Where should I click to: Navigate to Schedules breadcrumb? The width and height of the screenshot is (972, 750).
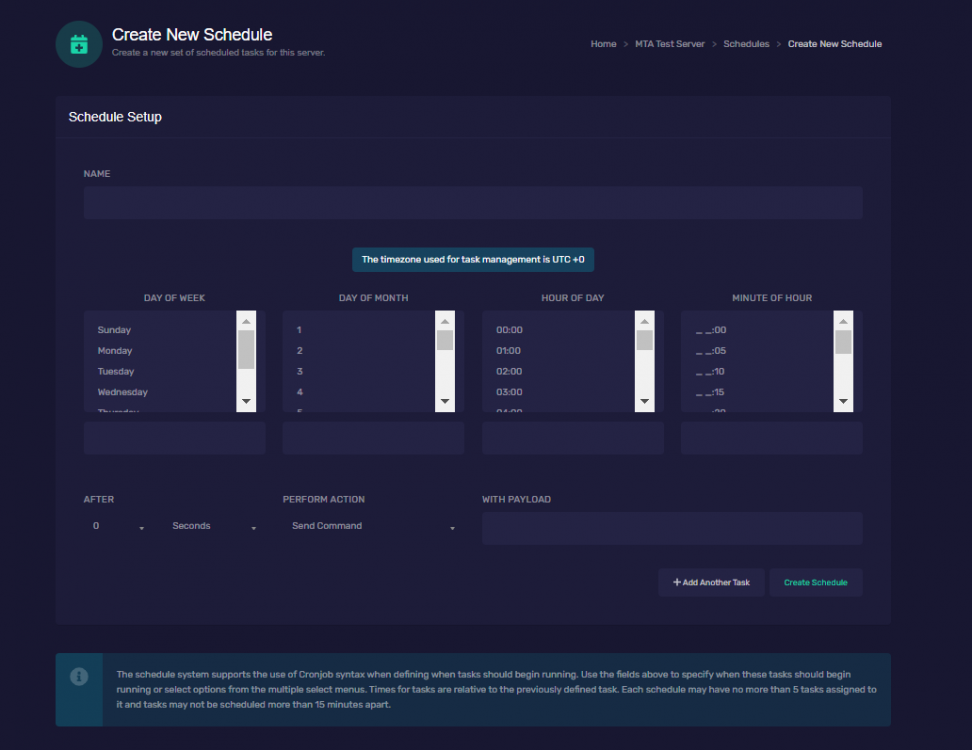[x=746, y=44]
